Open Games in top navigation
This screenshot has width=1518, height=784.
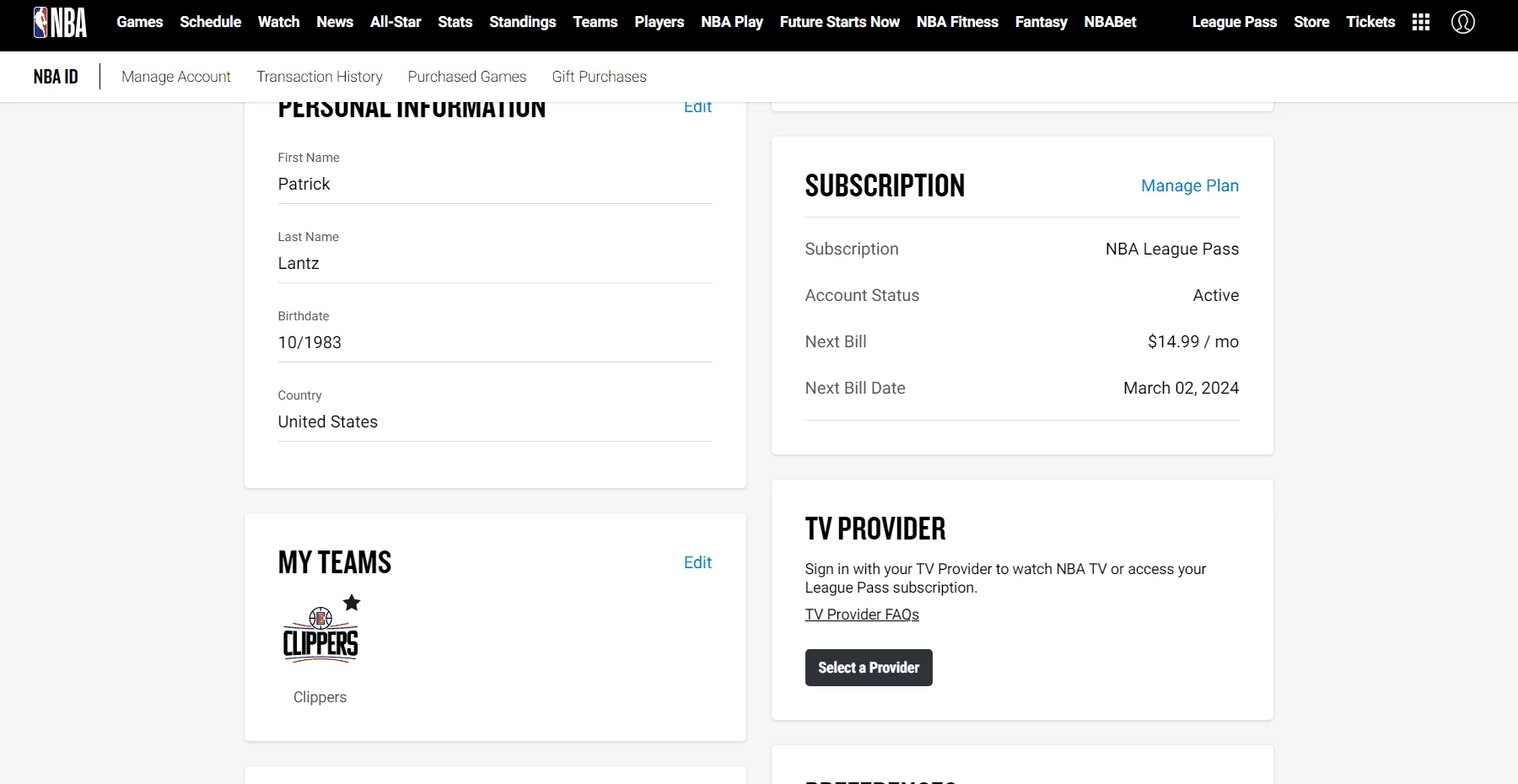click(140, 22)
